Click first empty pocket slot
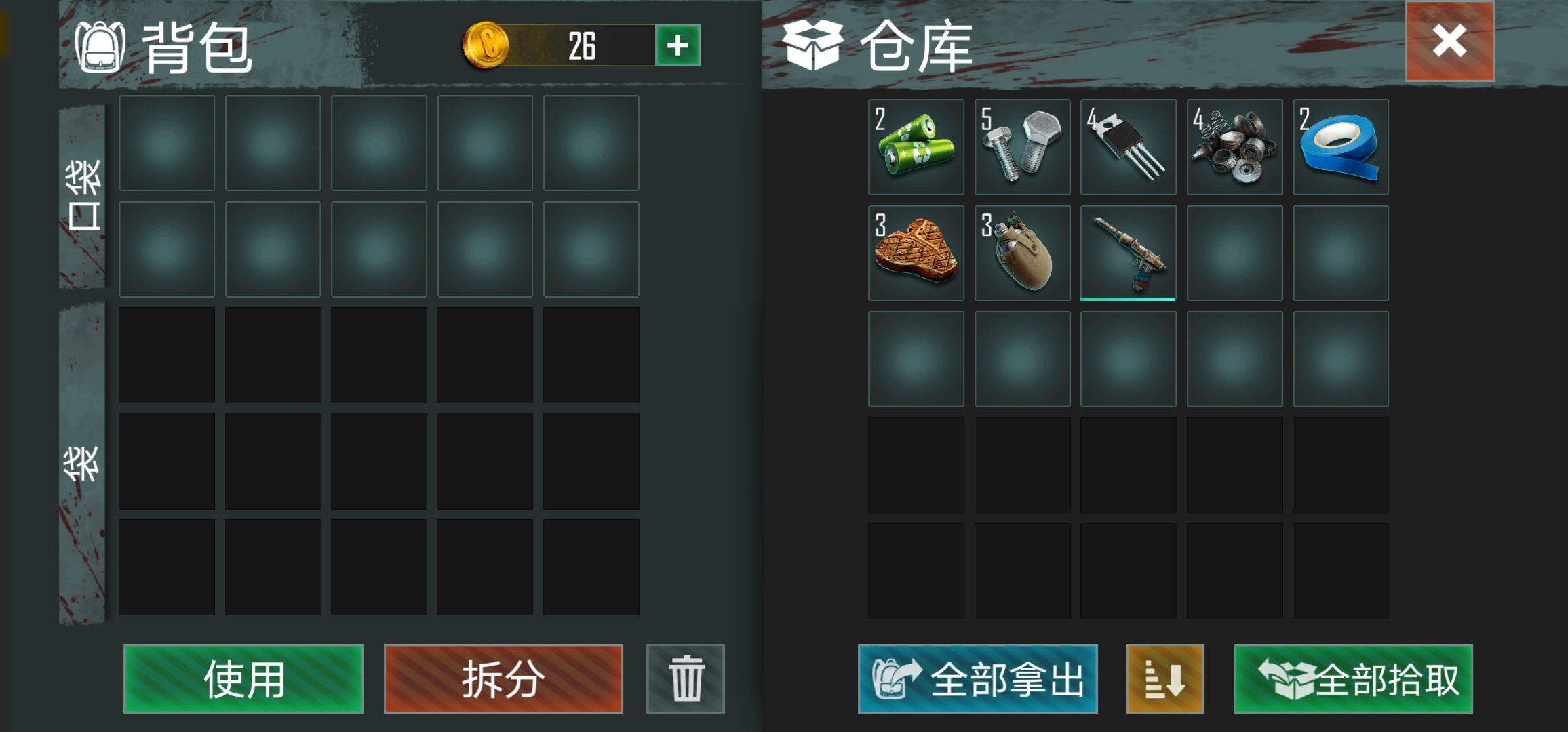 (x=167, y=143)
